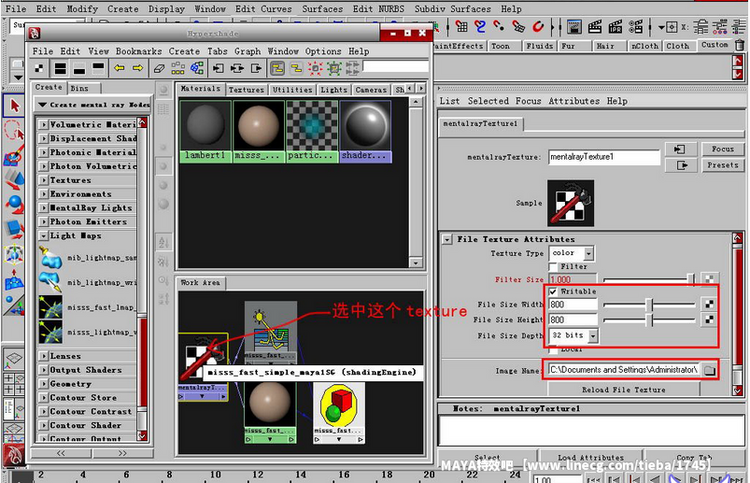750x483 pixels.
Task: Click the Focus button
Action: pos(723,149)
